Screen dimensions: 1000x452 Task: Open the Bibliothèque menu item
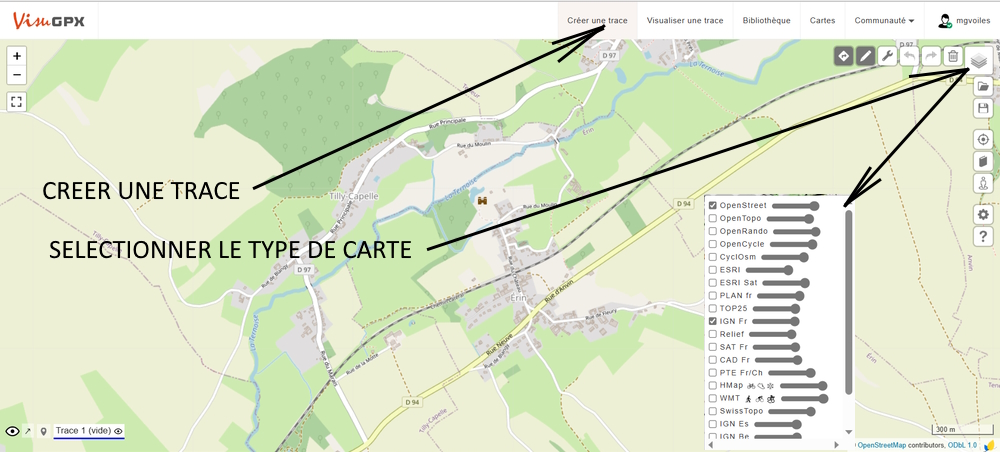(766, 20)
